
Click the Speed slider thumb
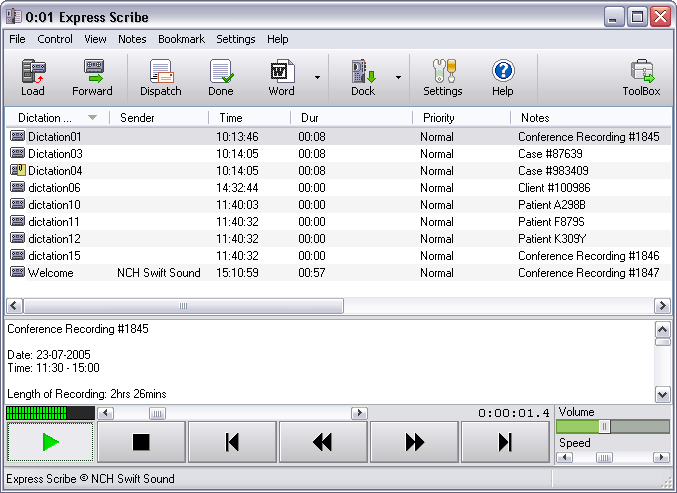(604, 457)
